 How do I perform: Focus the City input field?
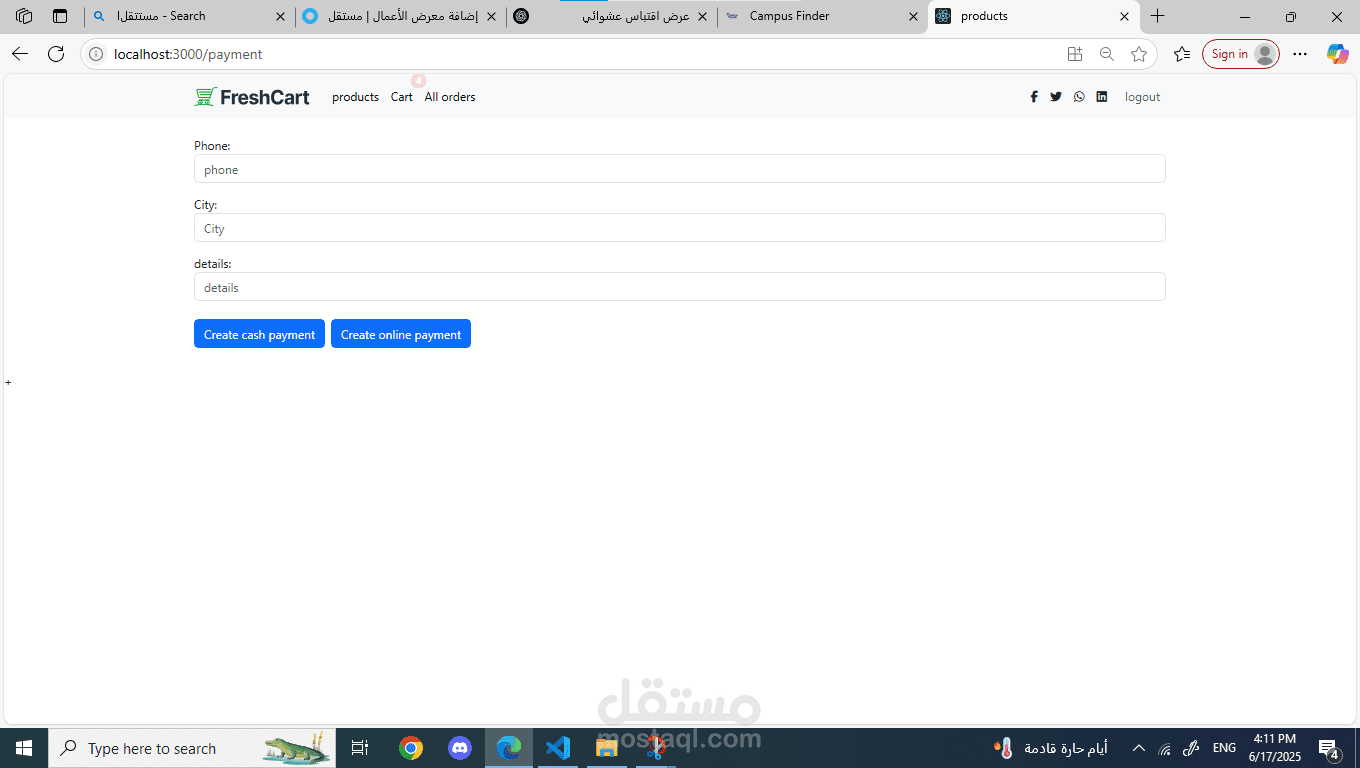point(680,228)
